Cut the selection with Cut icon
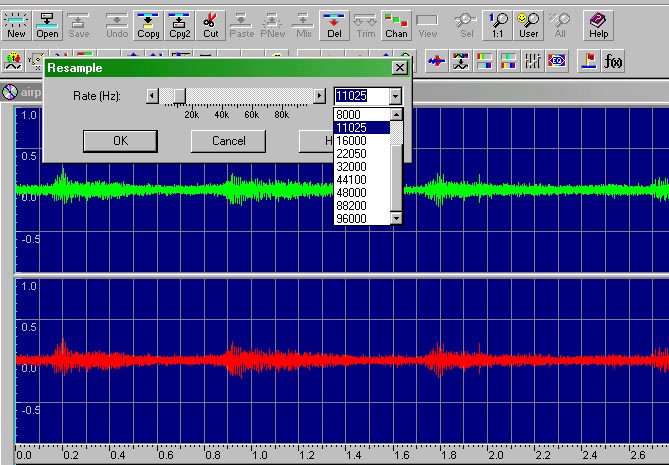The height and width of the screenshot is (465, 669). [211, 26]
